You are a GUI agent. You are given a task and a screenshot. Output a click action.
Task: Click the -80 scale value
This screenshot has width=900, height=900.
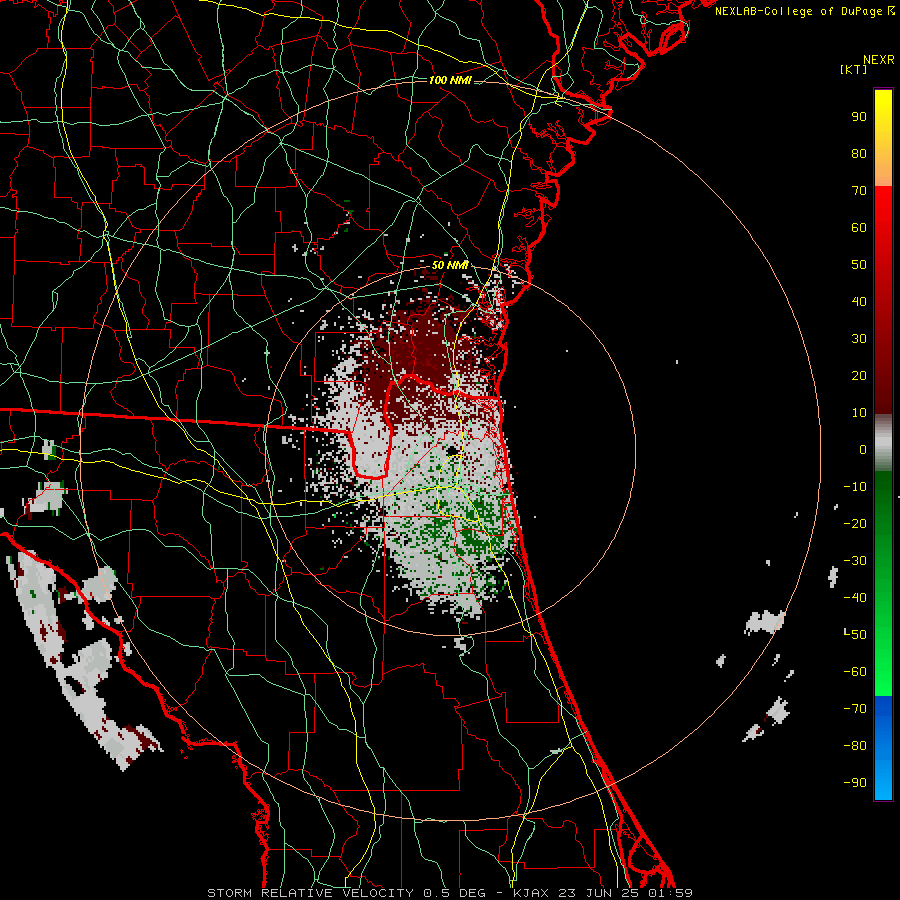click(x=855, y=746)
